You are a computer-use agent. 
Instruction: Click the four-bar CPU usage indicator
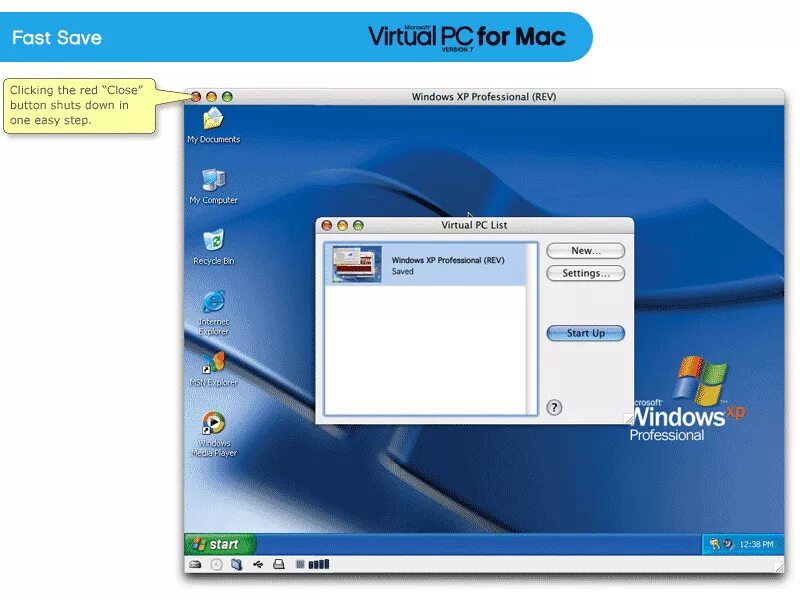(x=319, y=564)
